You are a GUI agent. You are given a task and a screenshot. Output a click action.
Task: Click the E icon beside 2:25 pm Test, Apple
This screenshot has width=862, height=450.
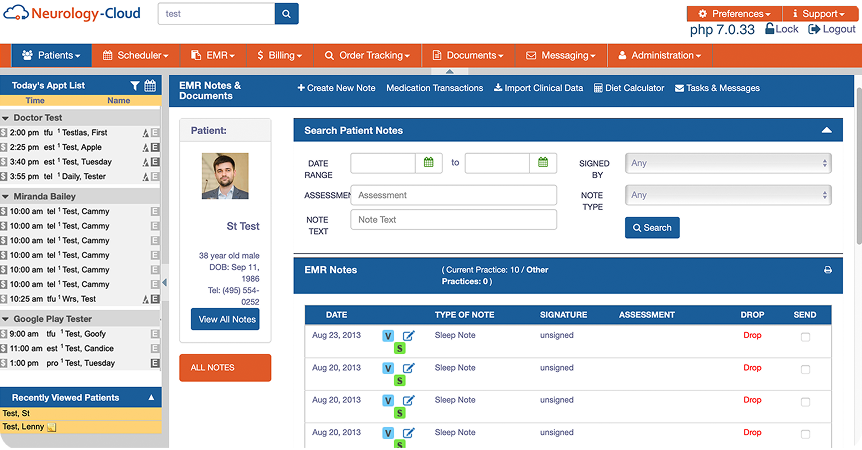(155, 147)
